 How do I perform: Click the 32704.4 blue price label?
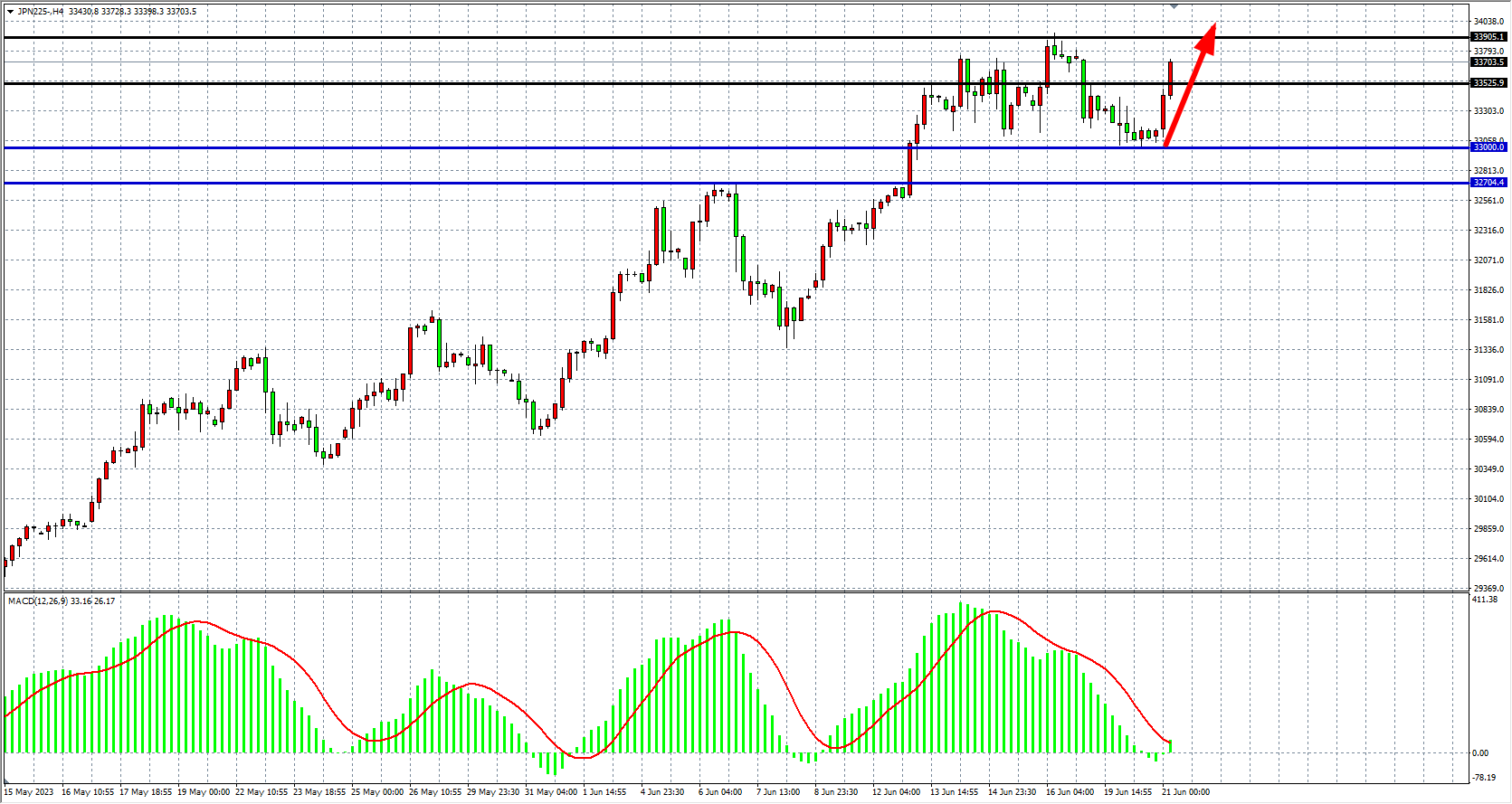tap(1488, 183)
